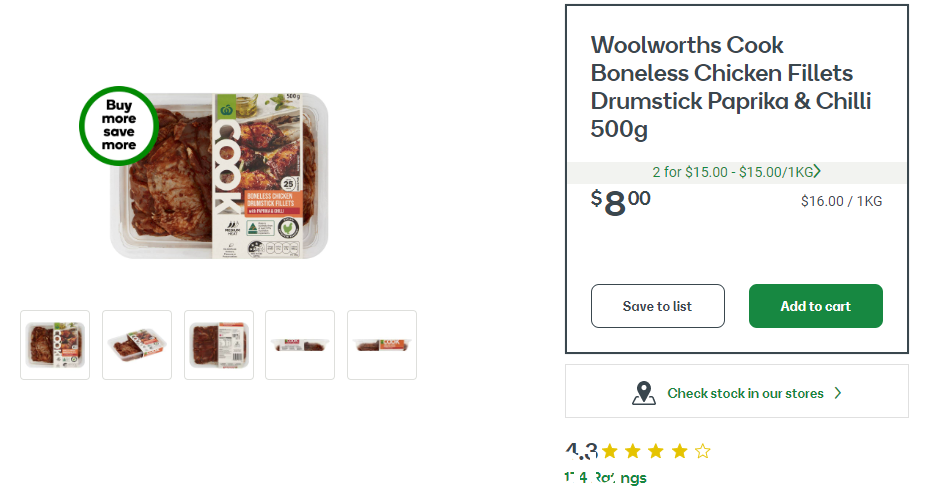This screenshot has width=929, height=492.
Task: Expand the 2 for $15.00 offer chevron
Action: (x=817, y=171)
